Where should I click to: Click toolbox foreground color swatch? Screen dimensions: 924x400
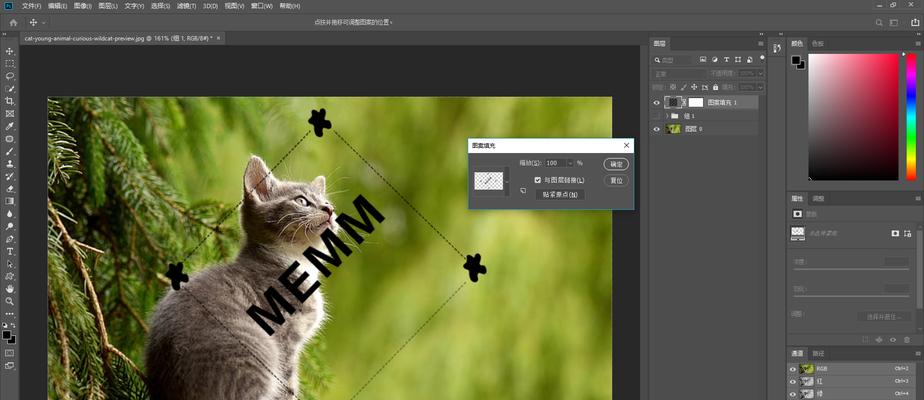(x=7, y=335)
